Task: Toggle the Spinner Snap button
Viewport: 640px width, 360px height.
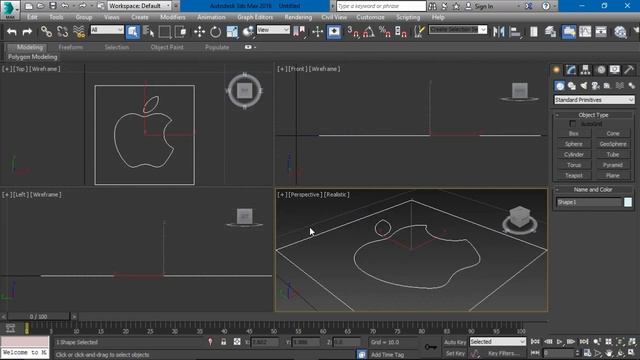Action: pyautogui.click(x=401, y=32)
